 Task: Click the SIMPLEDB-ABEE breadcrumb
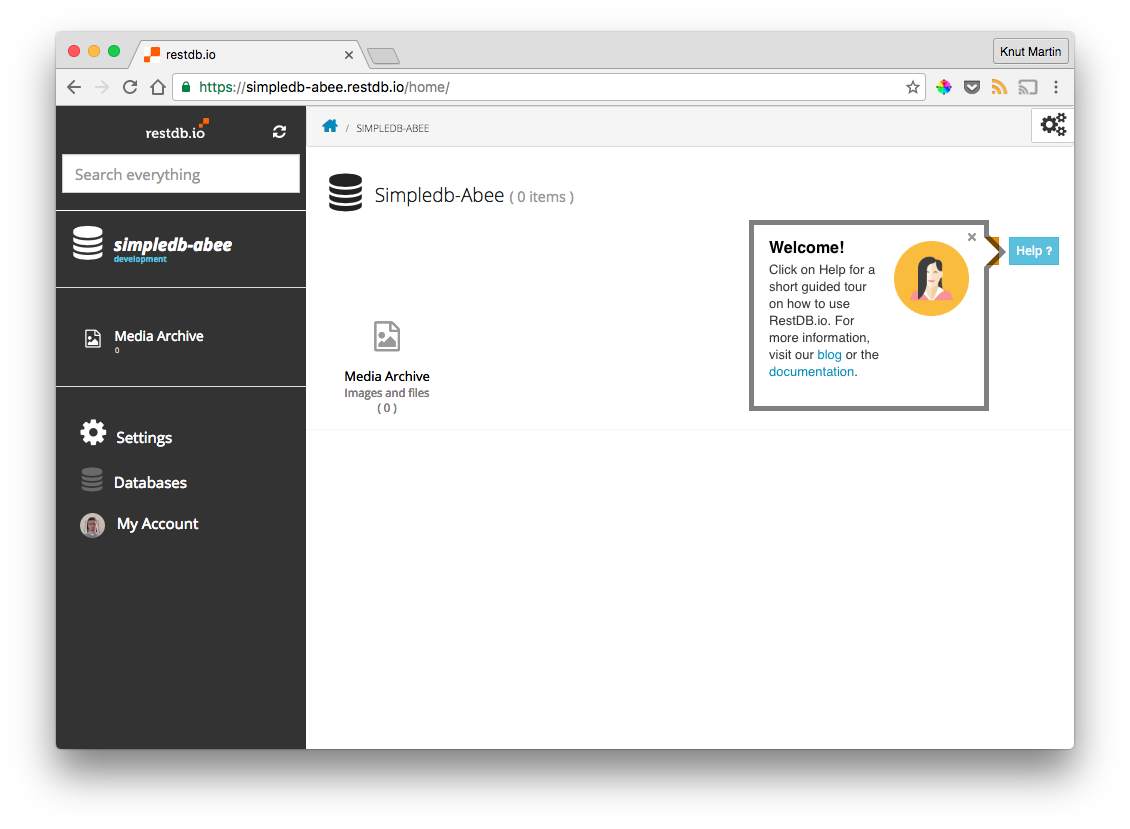coord(393,128)
